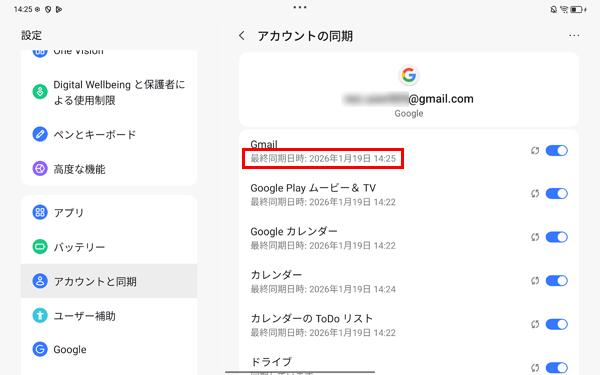Tap the Wi-Fi status icon
Viewport: 600px width, 375px height.
pyautogui.click(x=564, y=10)
